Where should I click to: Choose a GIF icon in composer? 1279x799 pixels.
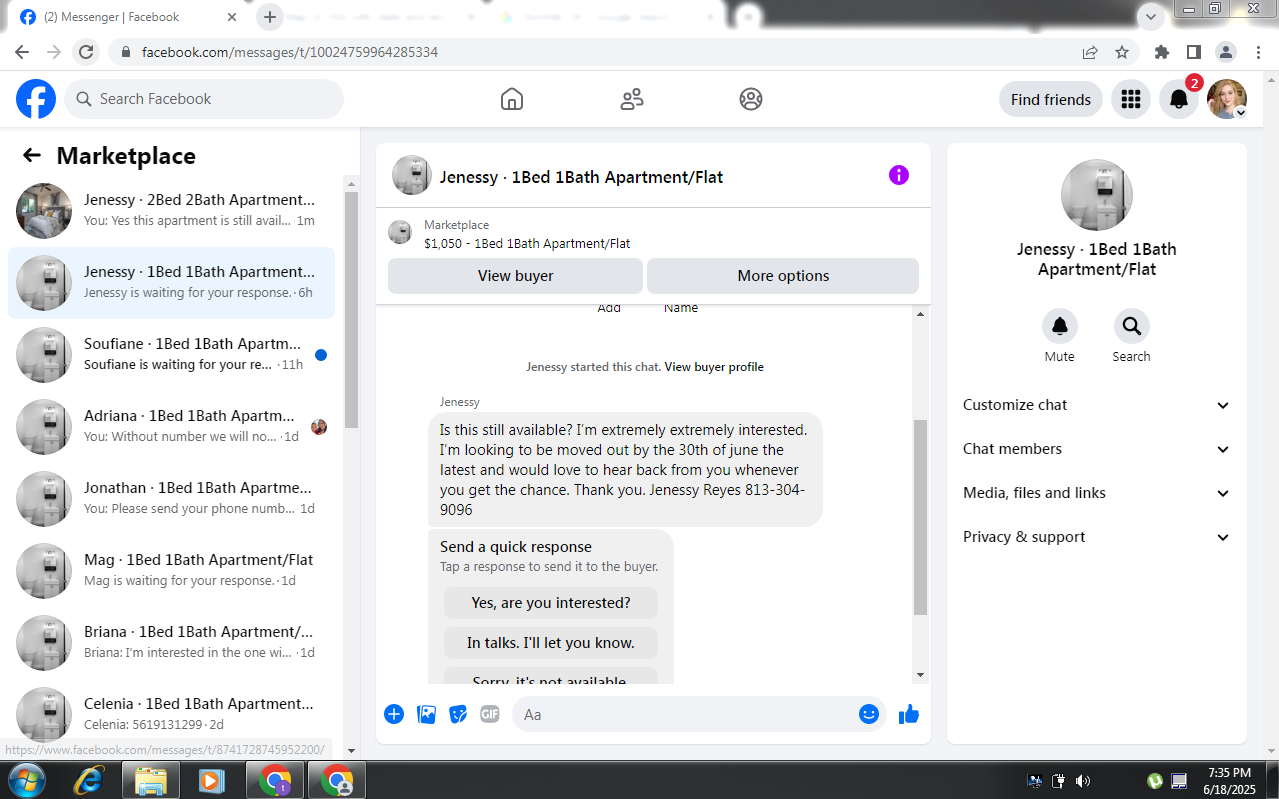tap(490, 714)
